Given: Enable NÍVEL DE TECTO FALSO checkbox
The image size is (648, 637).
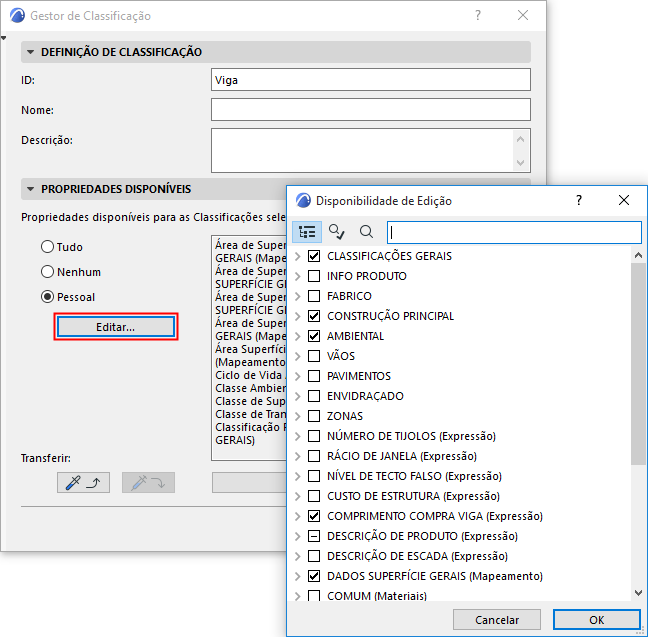Looking at the screenshot, I should [314, 476].
